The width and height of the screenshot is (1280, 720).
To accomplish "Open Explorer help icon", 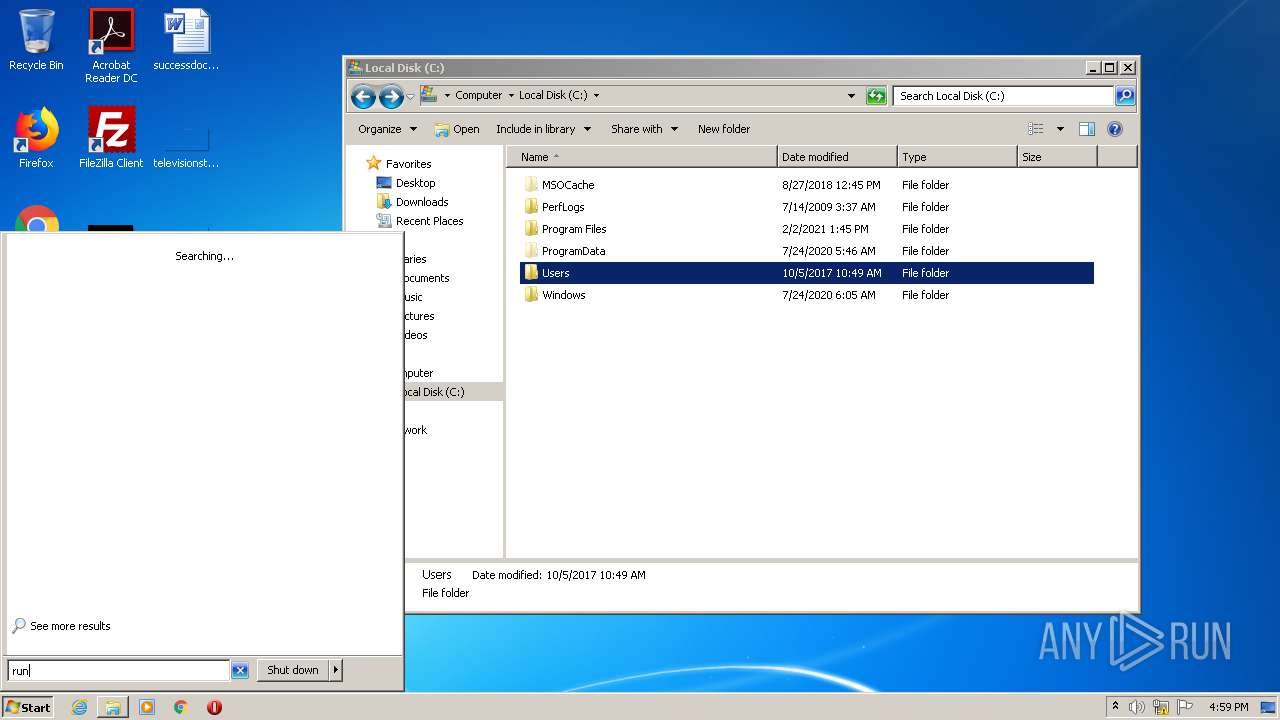I will click(x=1115, y=129).
